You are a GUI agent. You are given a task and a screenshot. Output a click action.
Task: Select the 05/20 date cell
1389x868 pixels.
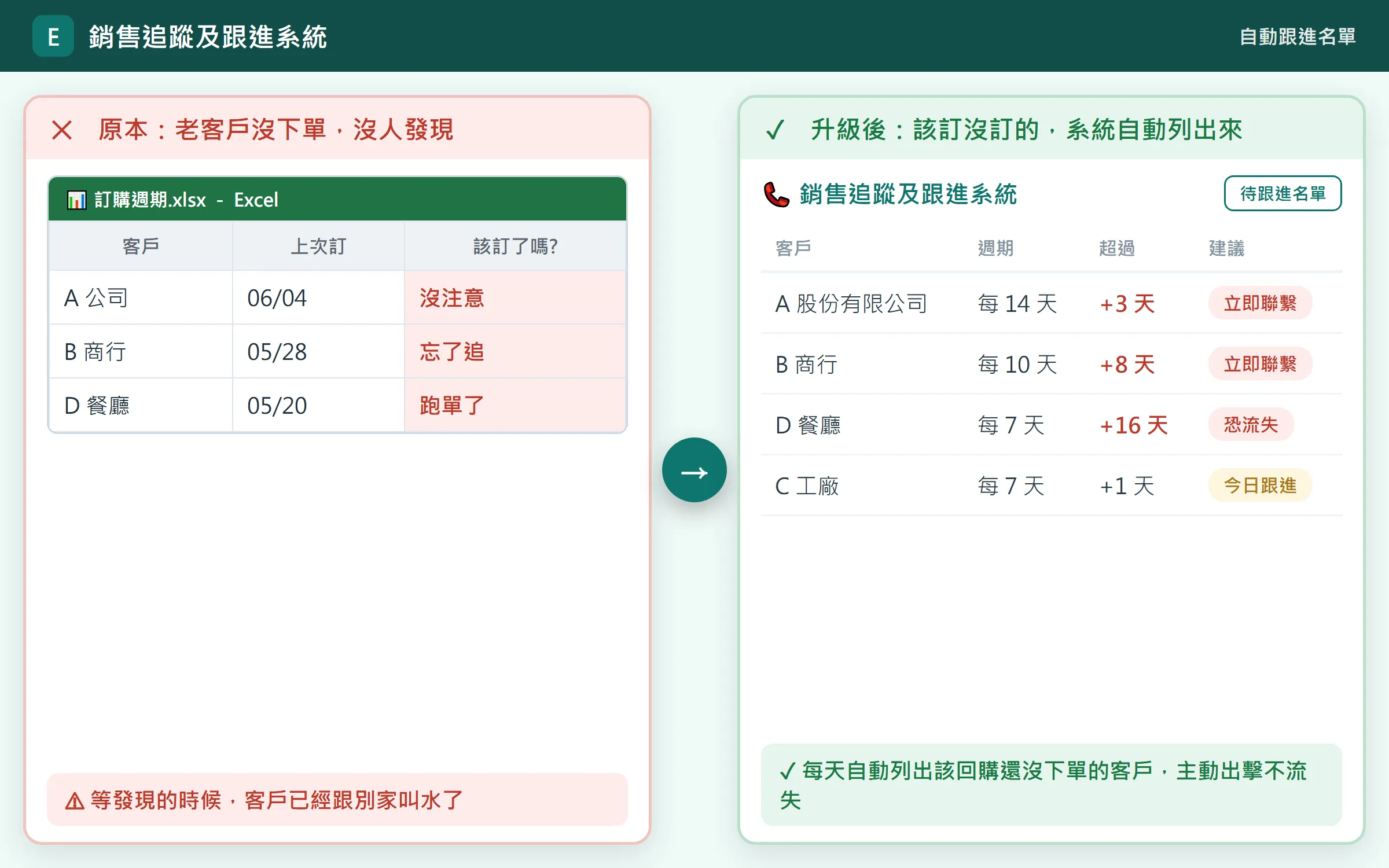coord(318,405)
